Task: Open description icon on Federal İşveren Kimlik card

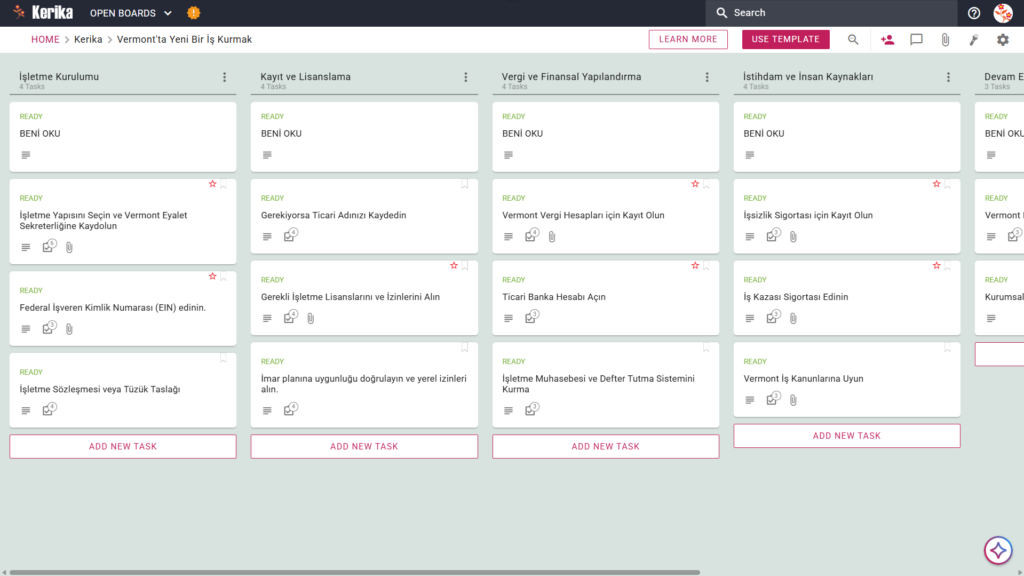Action: (25, 329)
